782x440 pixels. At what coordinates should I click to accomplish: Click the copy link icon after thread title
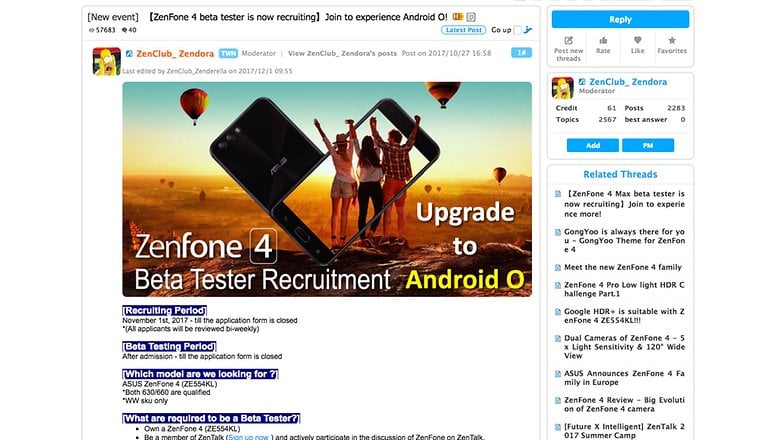471,17
